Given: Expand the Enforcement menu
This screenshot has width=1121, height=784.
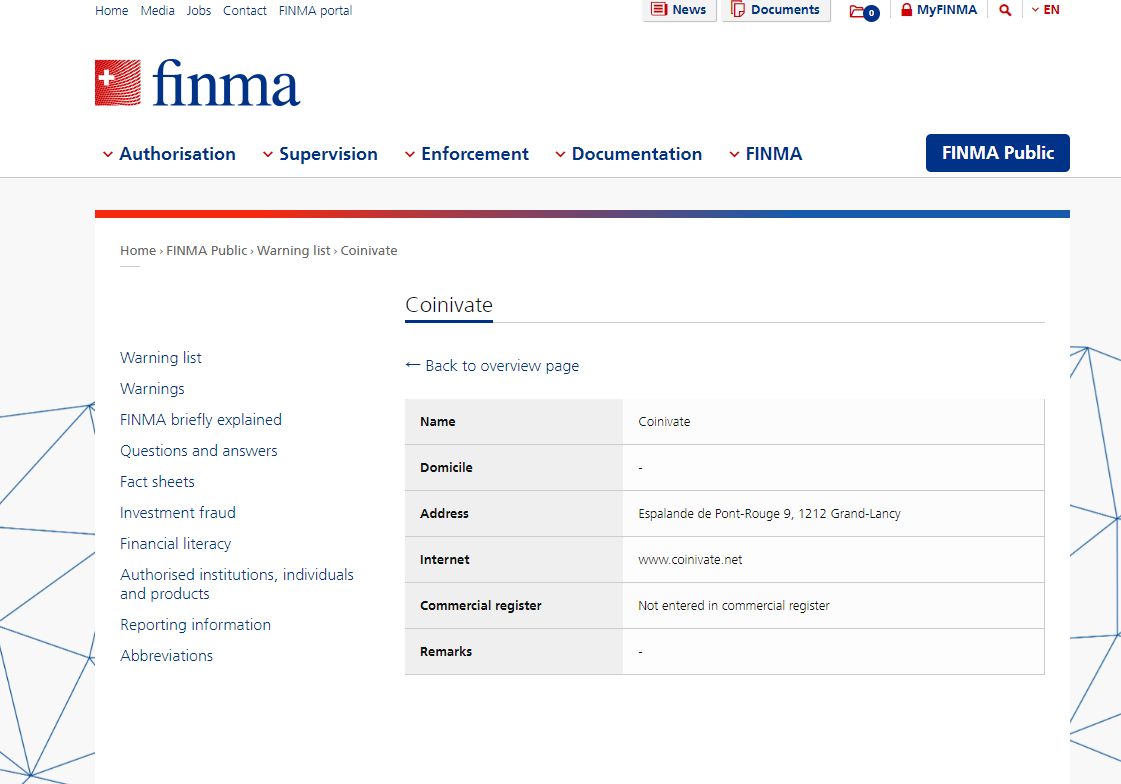Looking at the screenshot, I should tap(467, 154).
